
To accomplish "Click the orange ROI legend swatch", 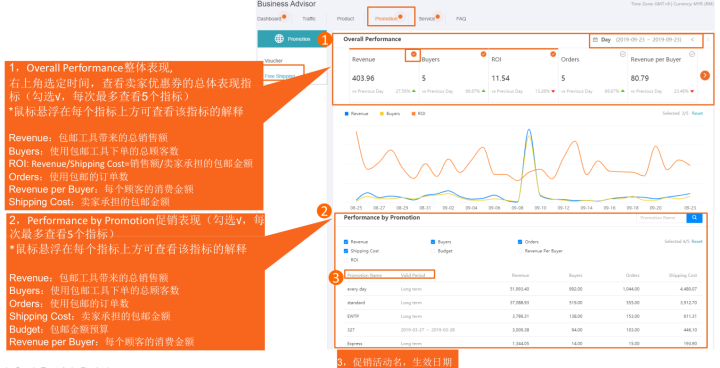I will pos(413,113).
